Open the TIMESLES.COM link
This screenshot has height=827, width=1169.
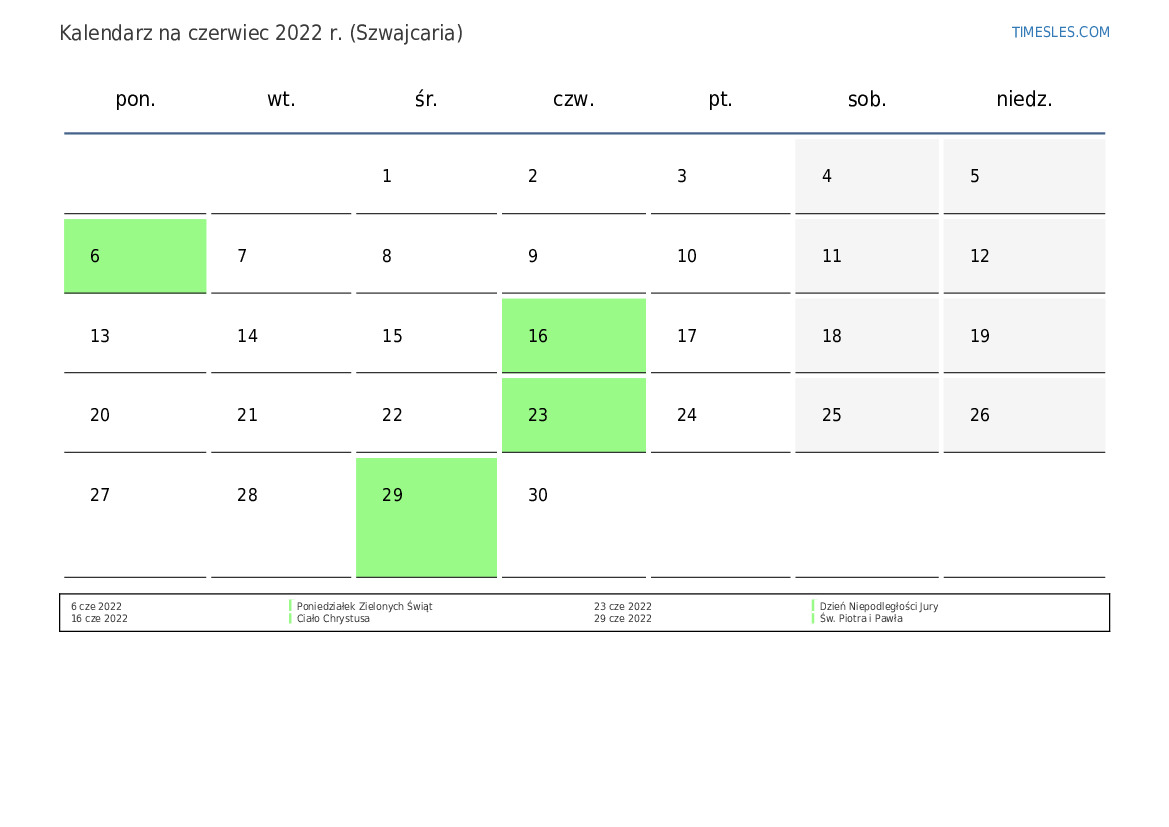point(1059,32)
